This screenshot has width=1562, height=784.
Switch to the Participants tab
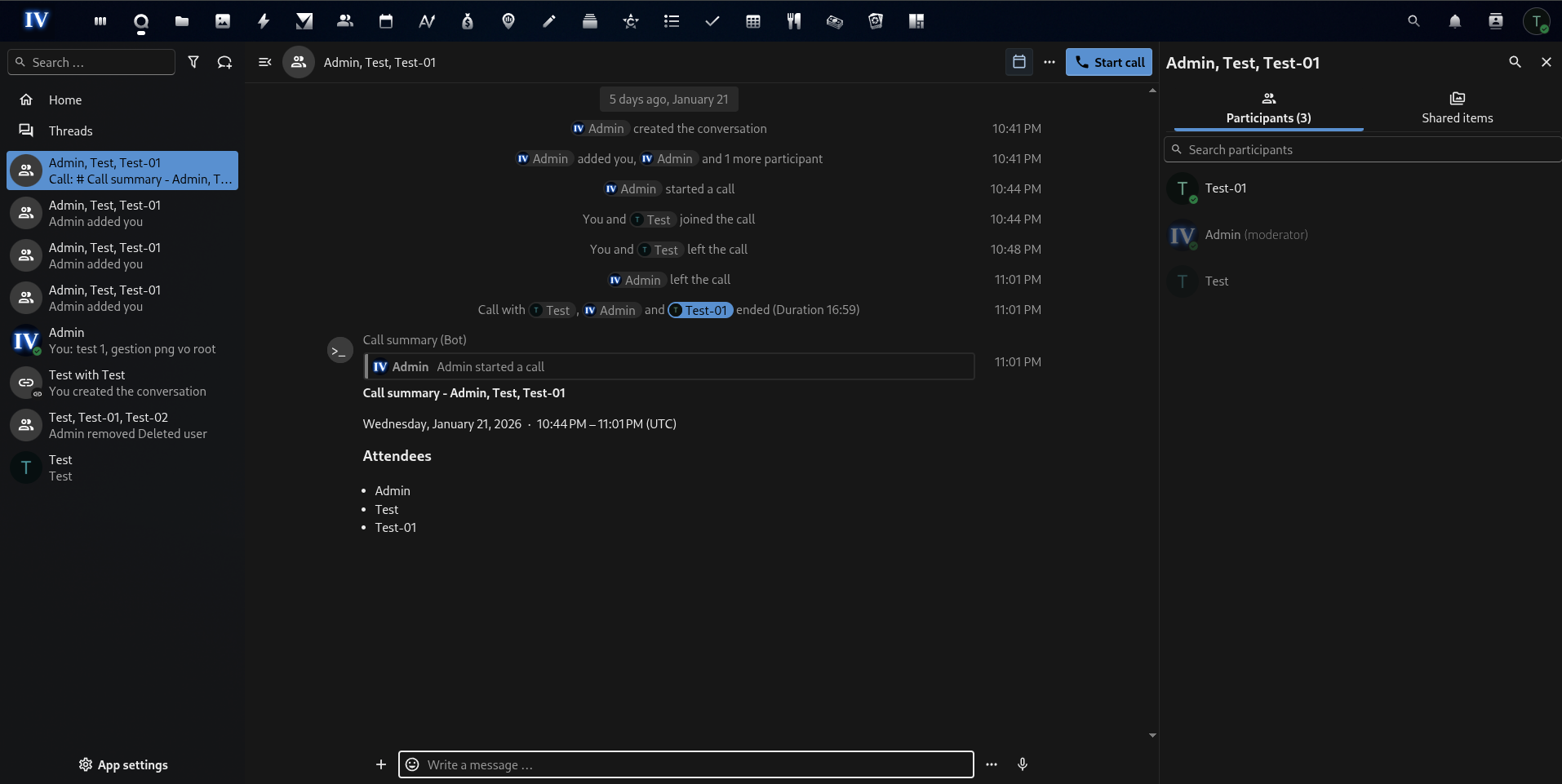[x=1267, y=108]
